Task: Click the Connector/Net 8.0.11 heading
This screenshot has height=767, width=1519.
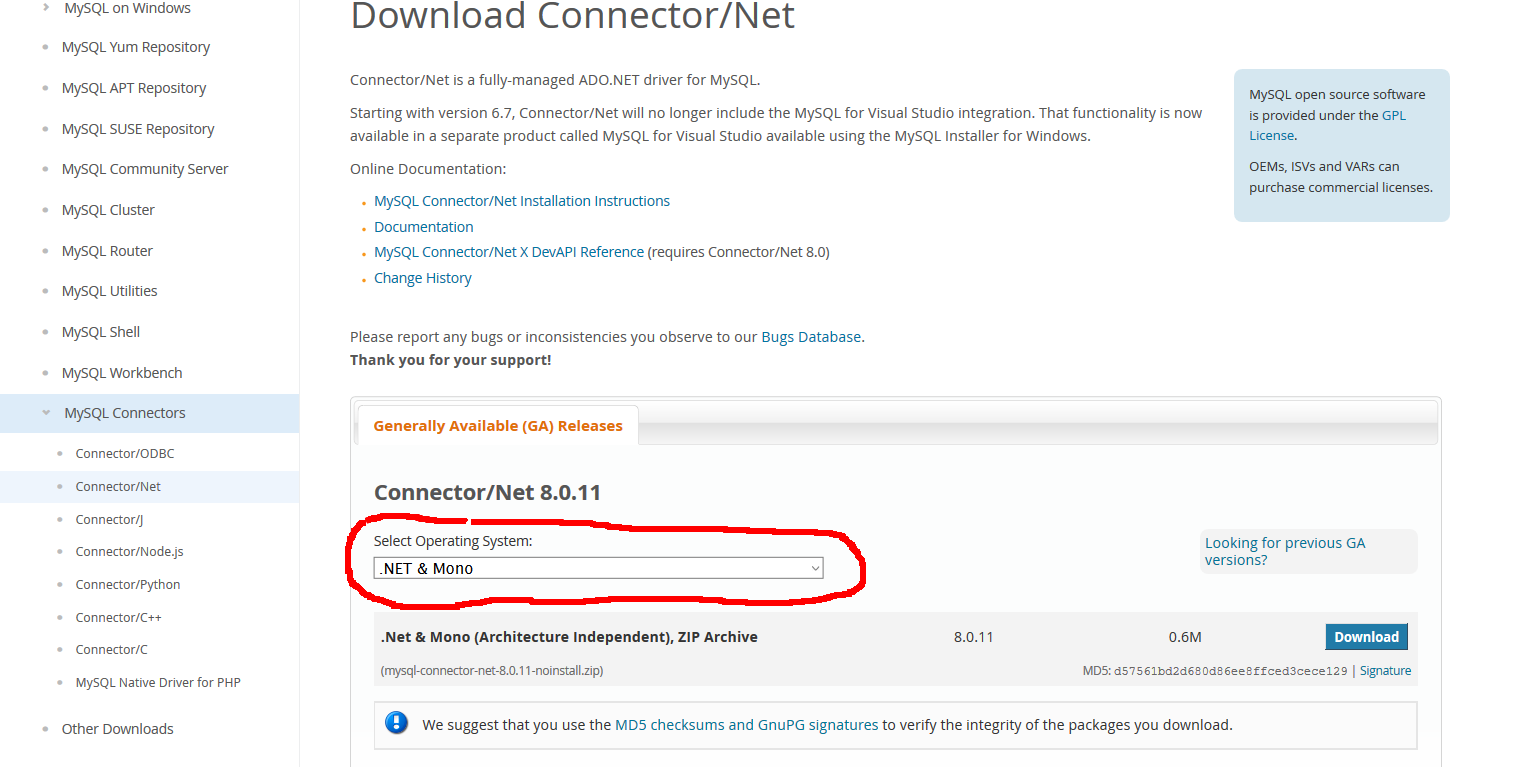Action: click(x=487, y=492)
